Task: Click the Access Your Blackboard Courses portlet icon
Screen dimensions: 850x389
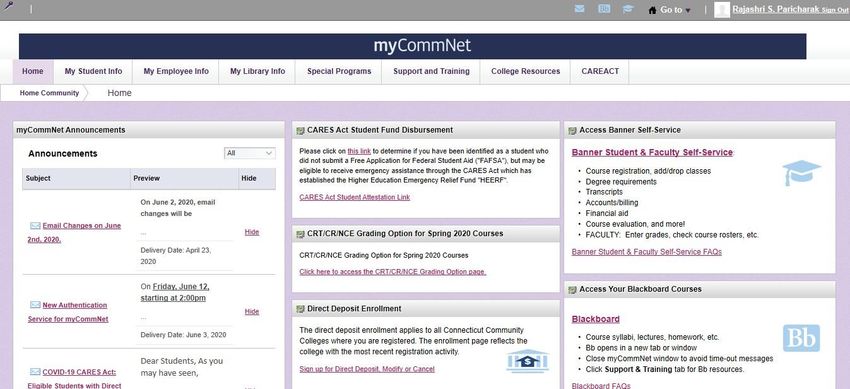Action: (x=572, y=289)
